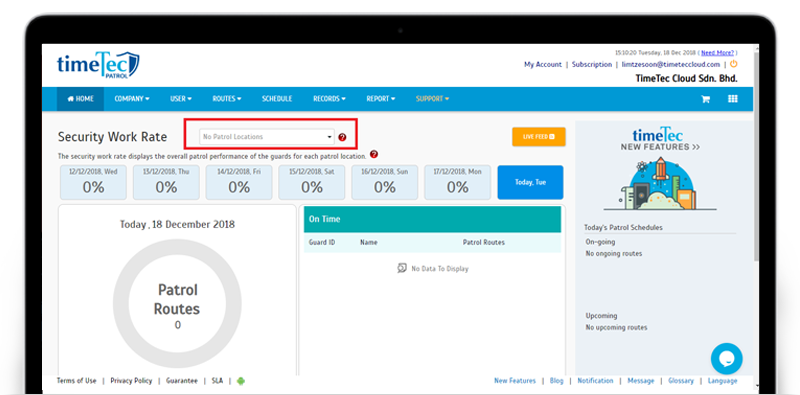Open the Subscription link
The image size is (800, 395).
(x=592, y=65)
